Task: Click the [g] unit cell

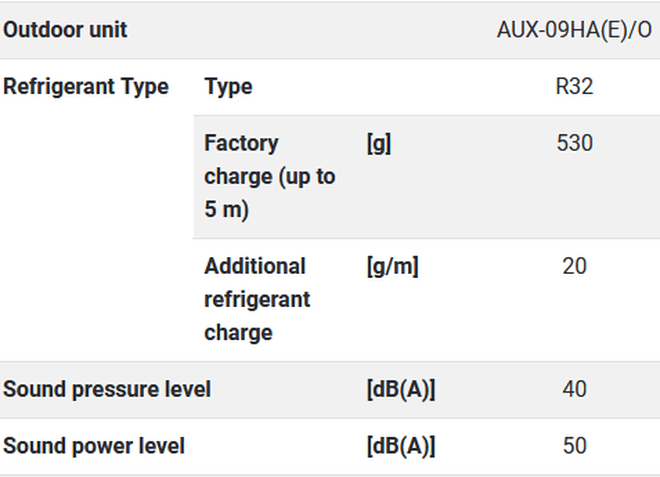Action: (x=379, y=144)
